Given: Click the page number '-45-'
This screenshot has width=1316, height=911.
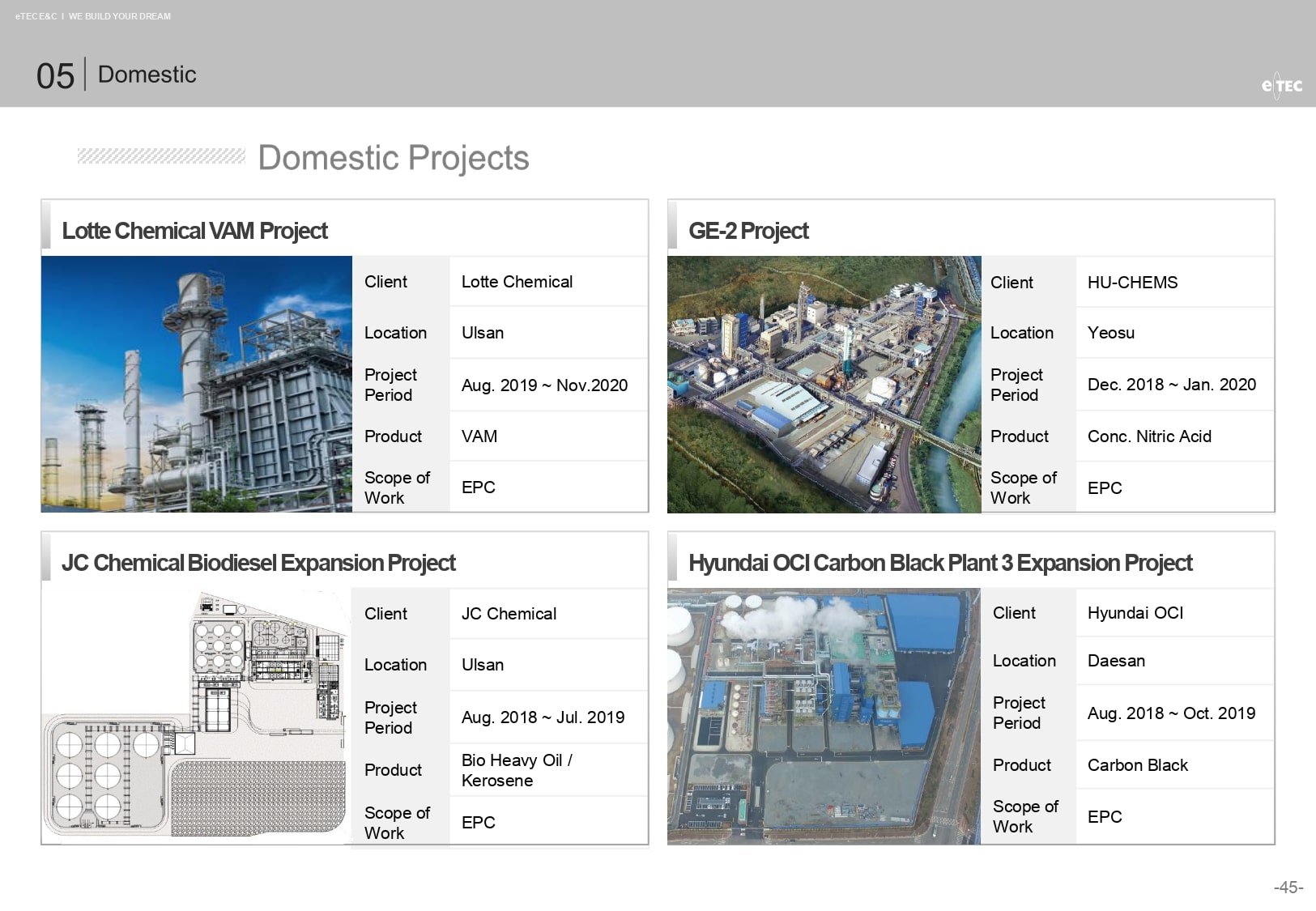Looking at the screenshot, I should 1288,888.
